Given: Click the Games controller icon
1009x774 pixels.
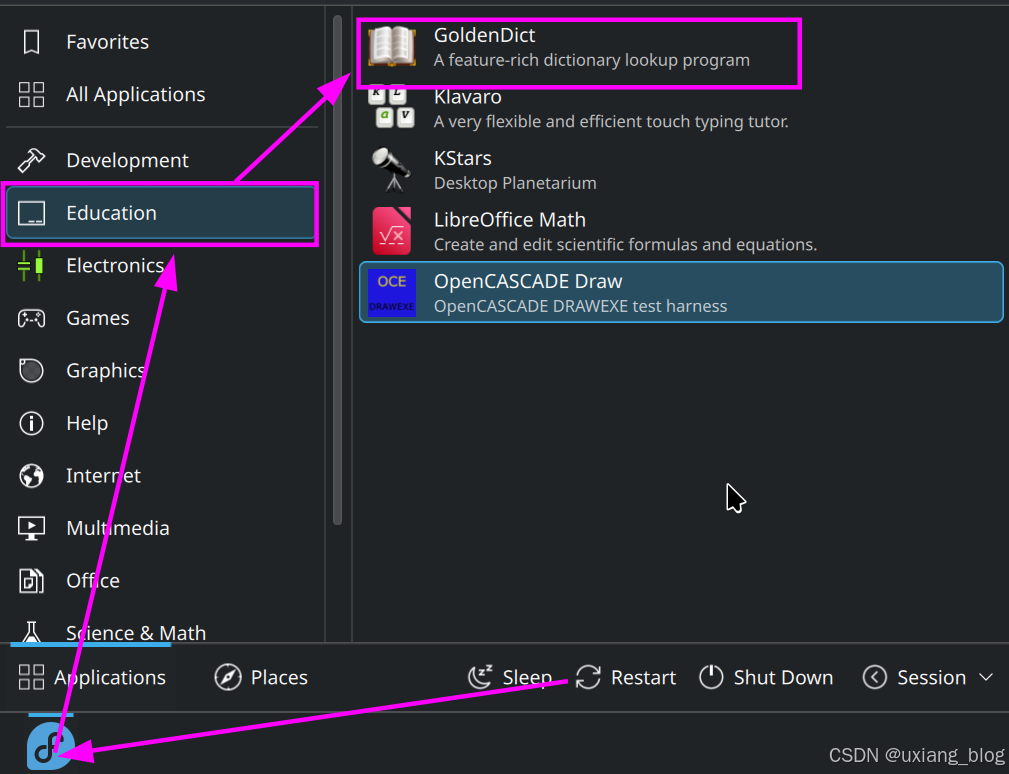Looking at the screenshot, I should [x=31, y=318].
